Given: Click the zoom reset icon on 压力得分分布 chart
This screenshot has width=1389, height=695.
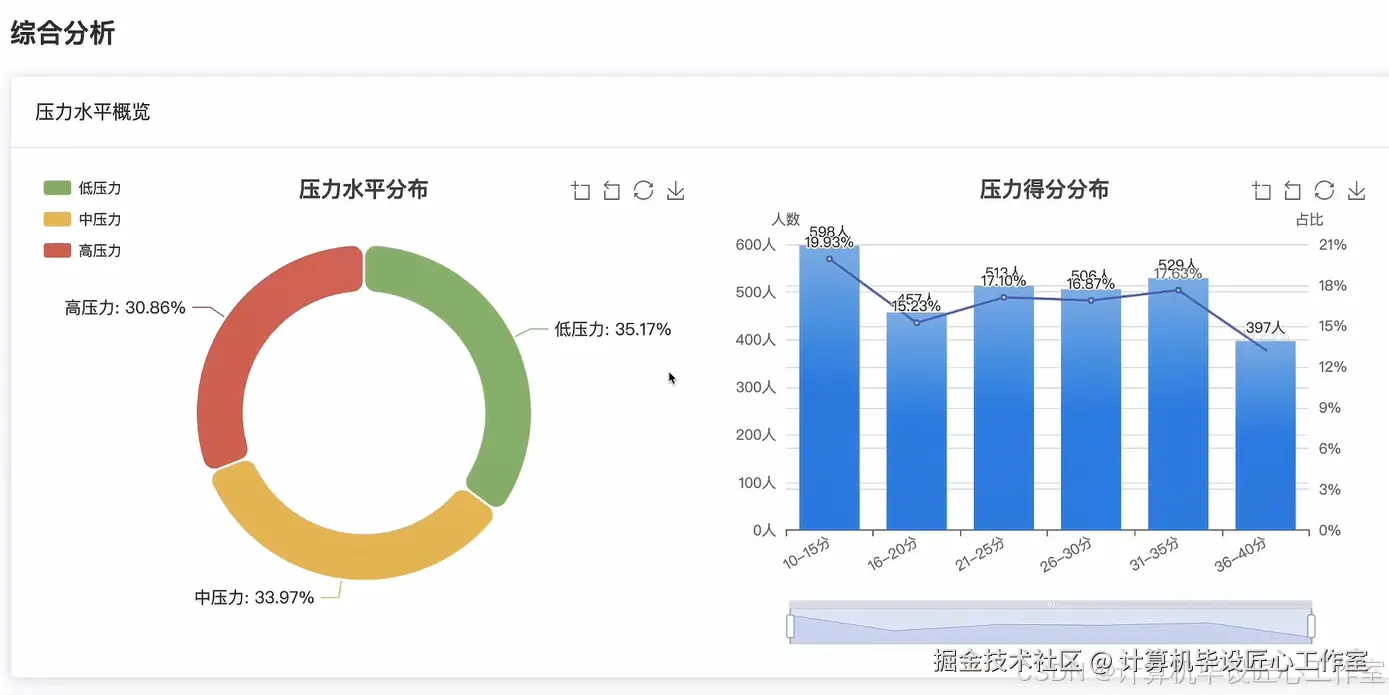Looking at the screenshot, I should (x=1291, y=190).
